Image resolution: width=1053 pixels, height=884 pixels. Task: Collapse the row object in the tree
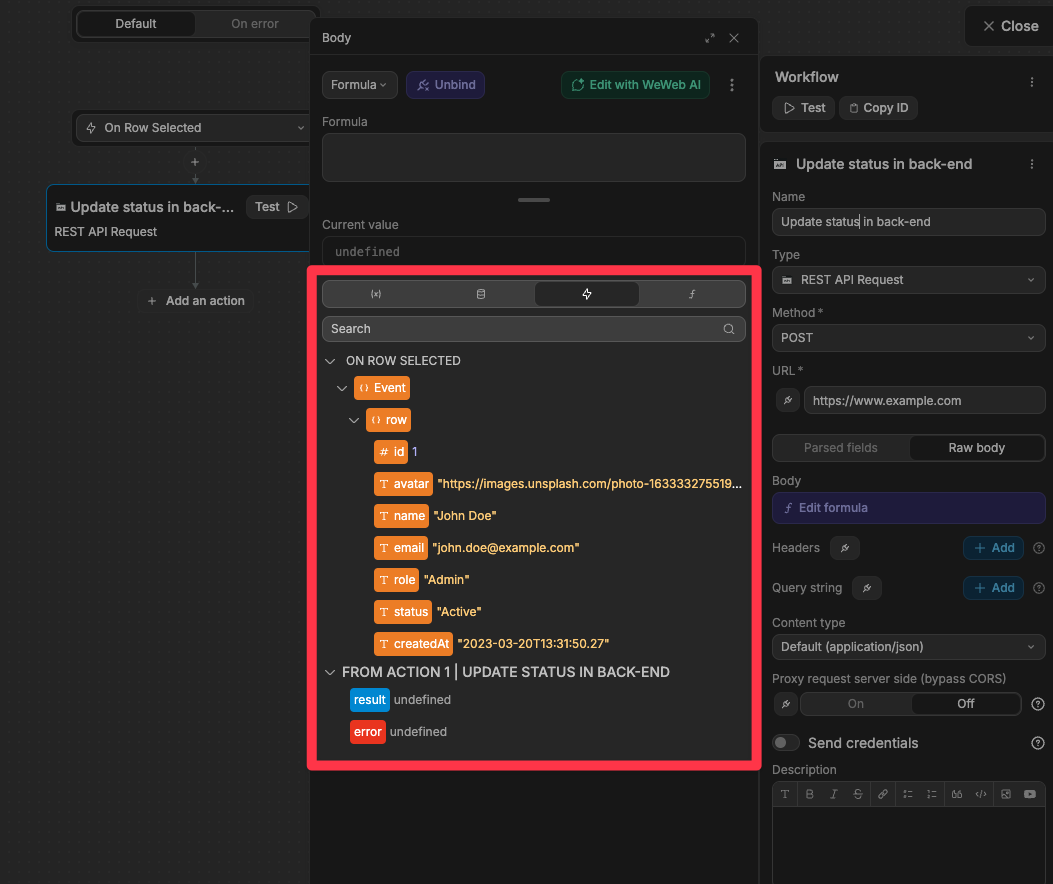click(354, 420)
